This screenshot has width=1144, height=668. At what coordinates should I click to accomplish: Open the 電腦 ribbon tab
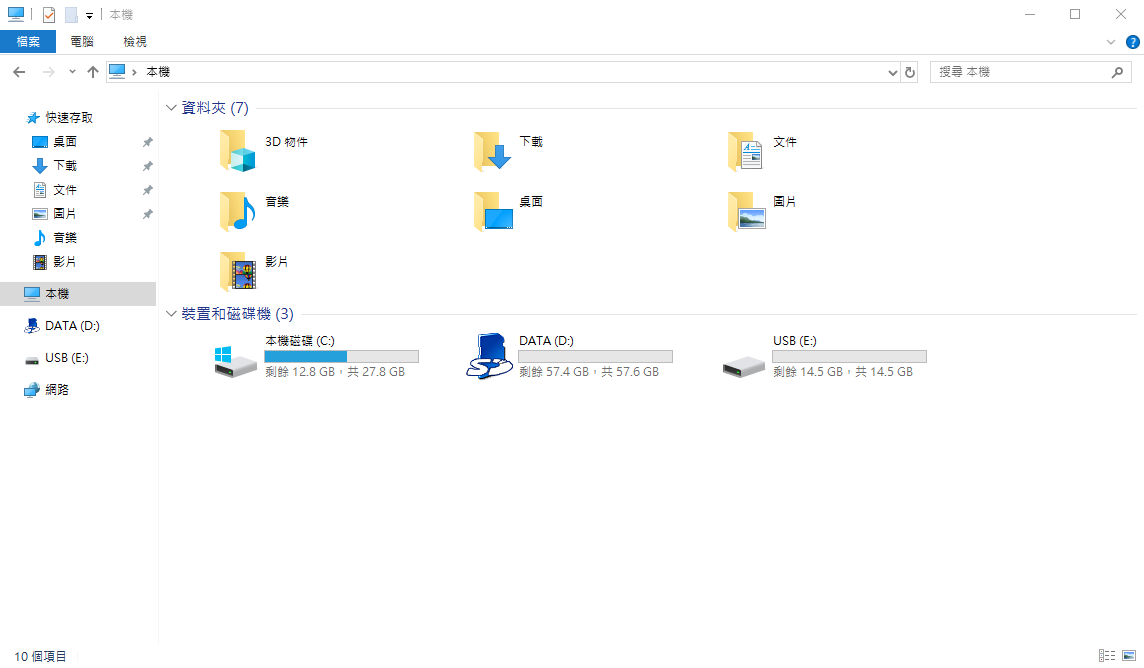pyautogui.click(x=82, y=42)
